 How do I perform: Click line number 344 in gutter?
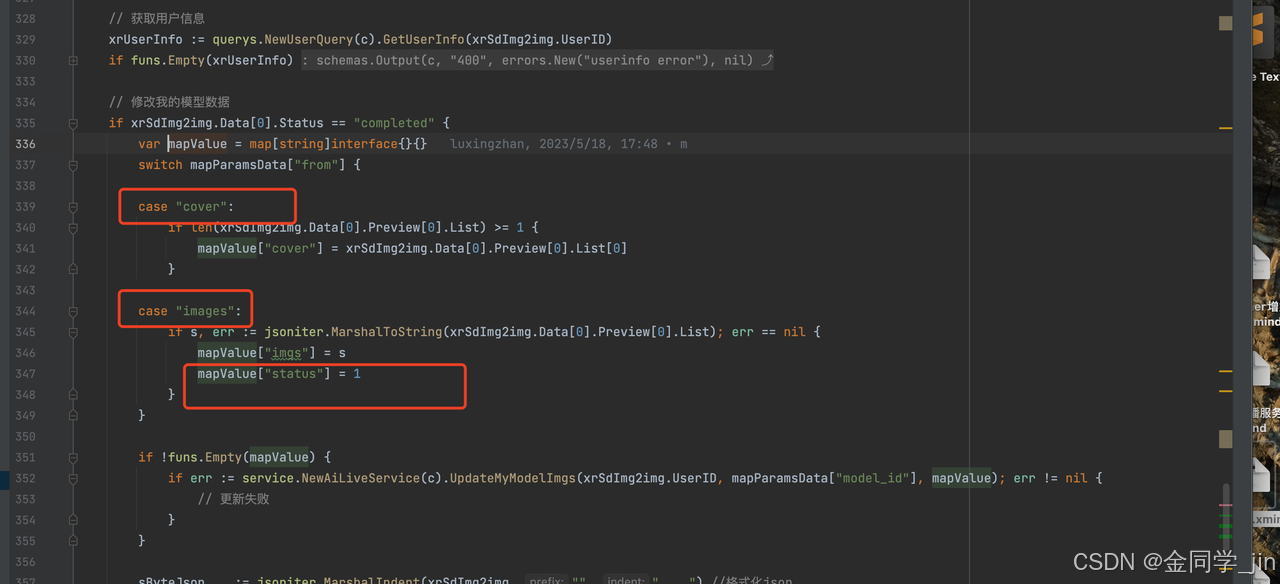click(25, 311)
